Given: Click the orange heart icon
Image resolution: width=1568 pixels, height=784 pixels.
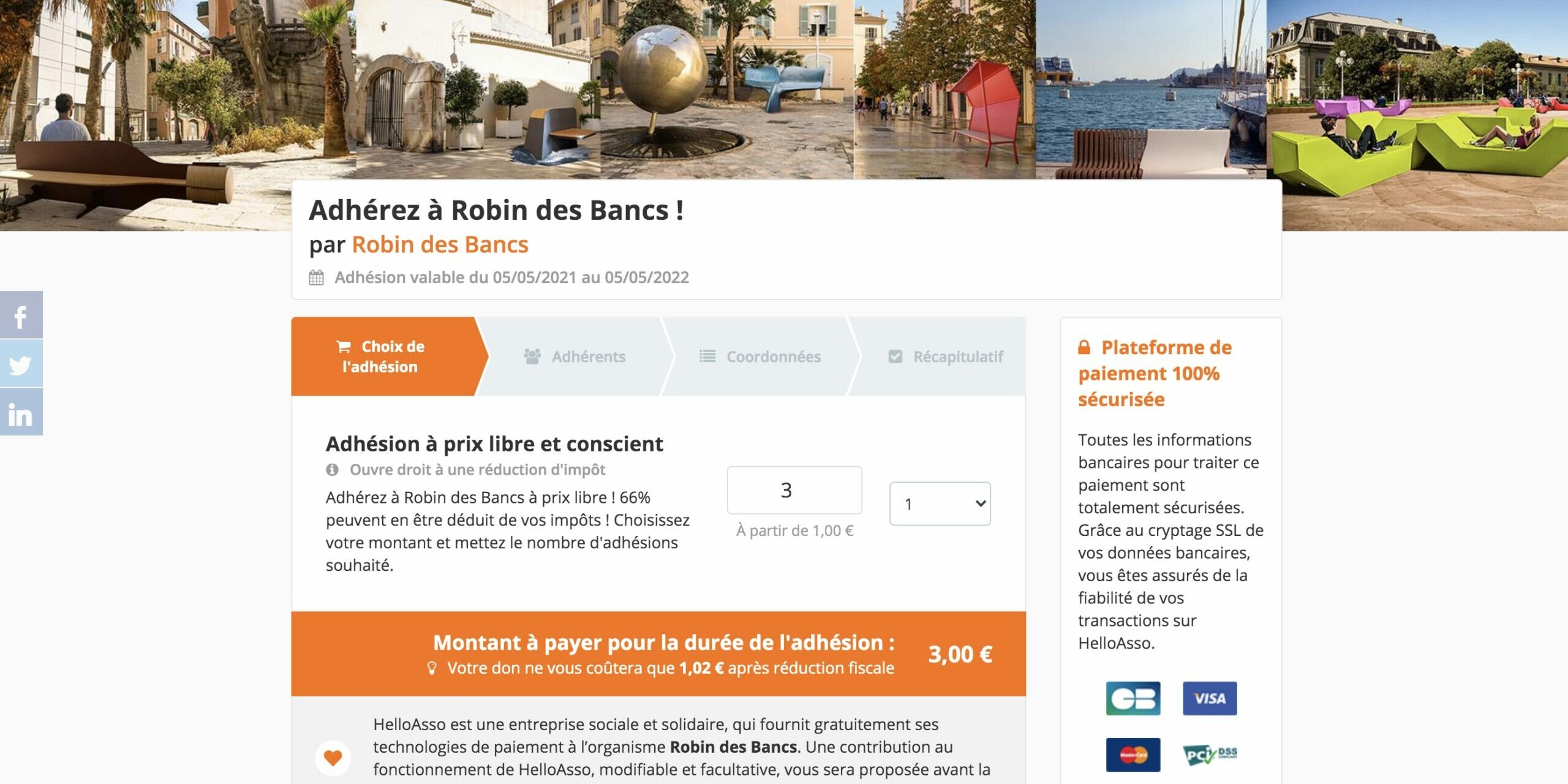Looking at the screenshot, I should click(333, 758).
